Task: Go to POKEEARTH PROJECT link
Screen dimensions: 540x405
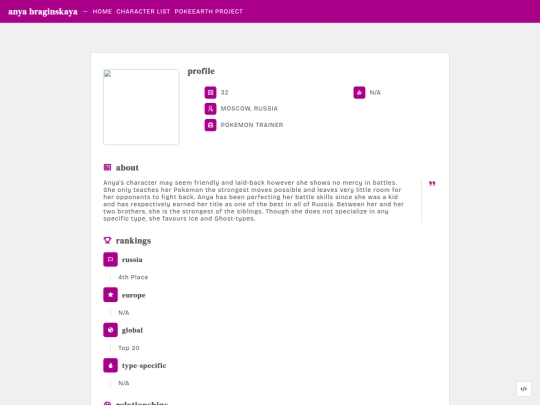Action: click(x=208, y=11)
